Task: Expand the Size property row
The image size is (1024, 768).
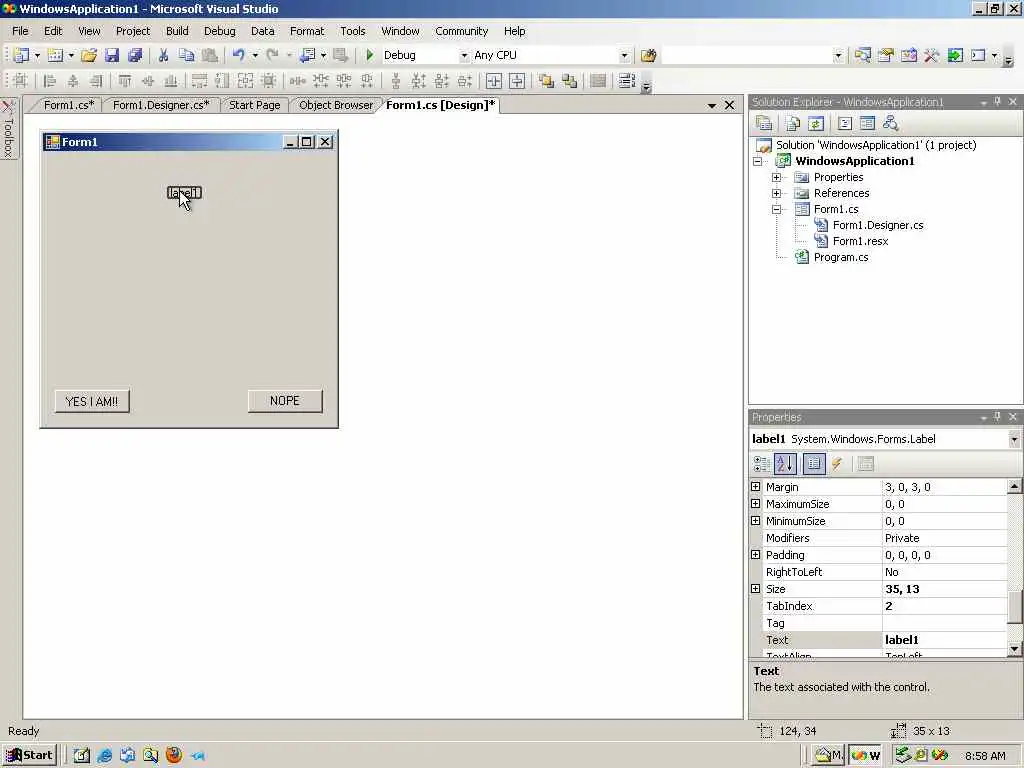Action: (756, 588)
